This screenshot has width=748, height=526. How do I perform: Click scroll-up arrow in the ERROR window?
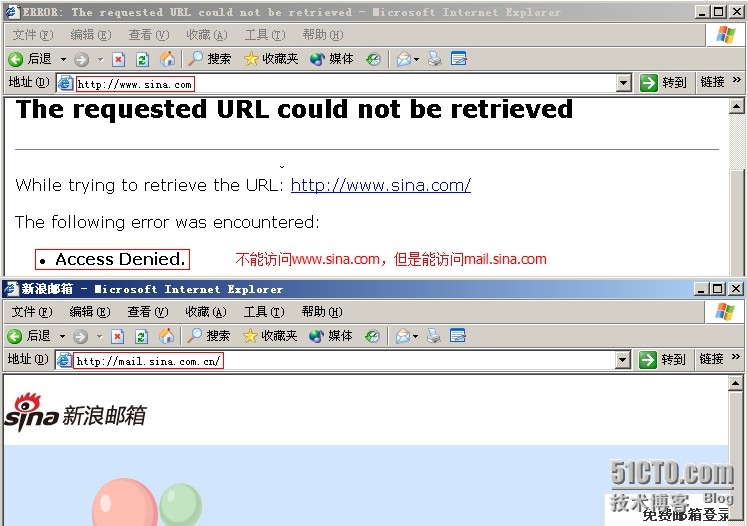click(x=736, y=106)
